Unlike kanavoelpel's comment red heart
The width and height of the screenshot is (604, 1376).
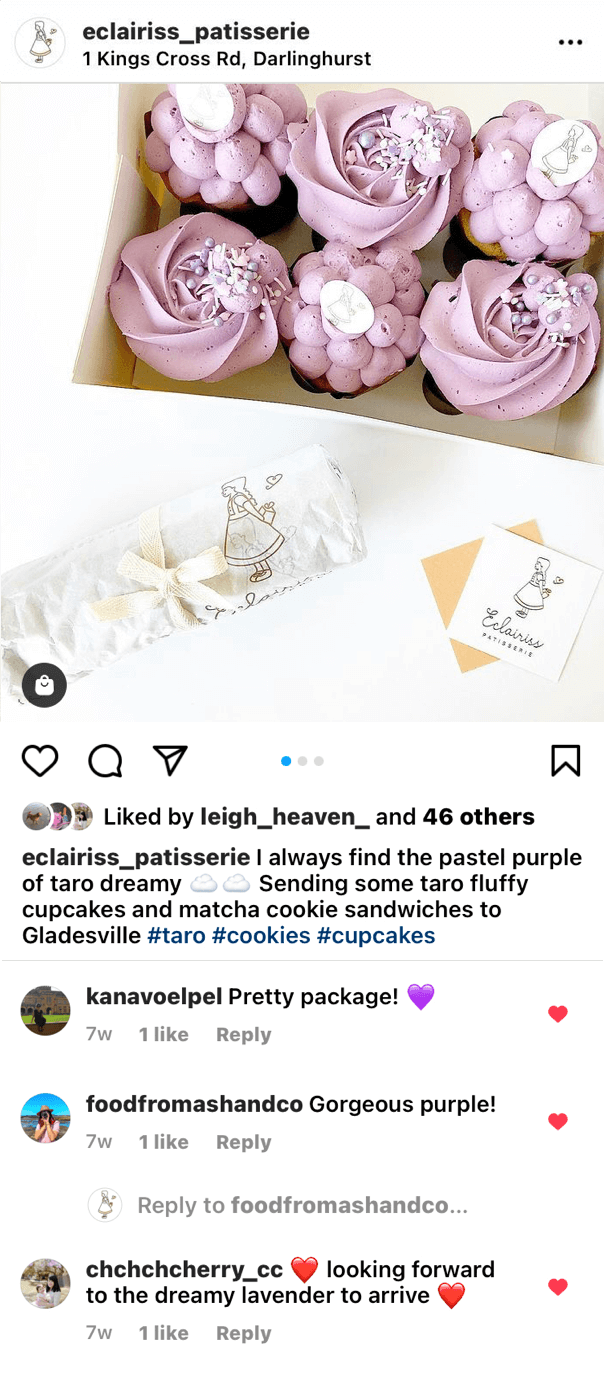pyautogui.click(x=558, y=1014)
